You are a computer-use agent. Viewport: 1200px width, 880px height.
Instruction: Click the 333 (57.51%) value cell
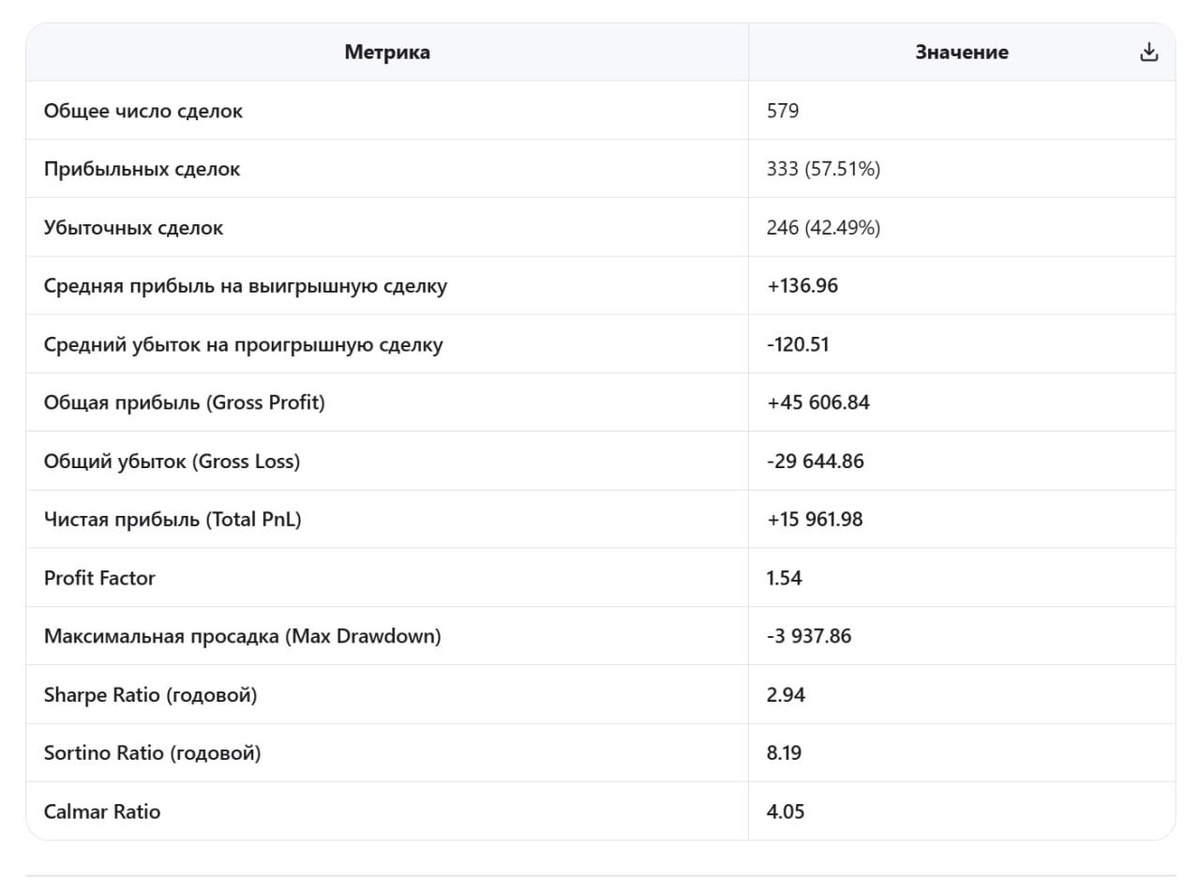823,169
